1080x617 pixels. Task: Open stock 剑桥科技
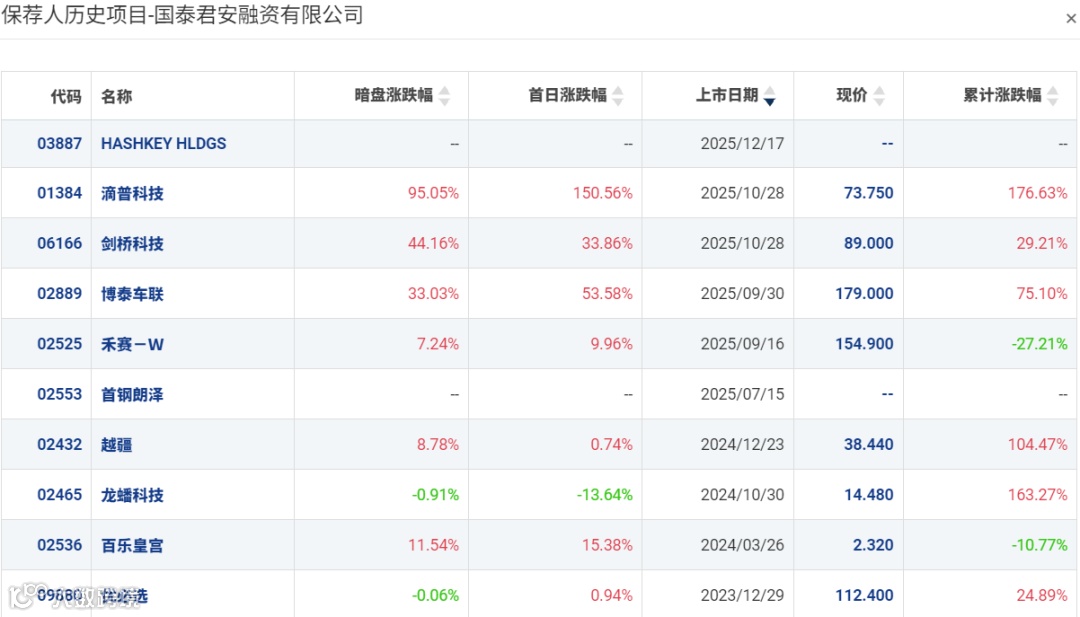pyautogui.click(x=132, y=244)
